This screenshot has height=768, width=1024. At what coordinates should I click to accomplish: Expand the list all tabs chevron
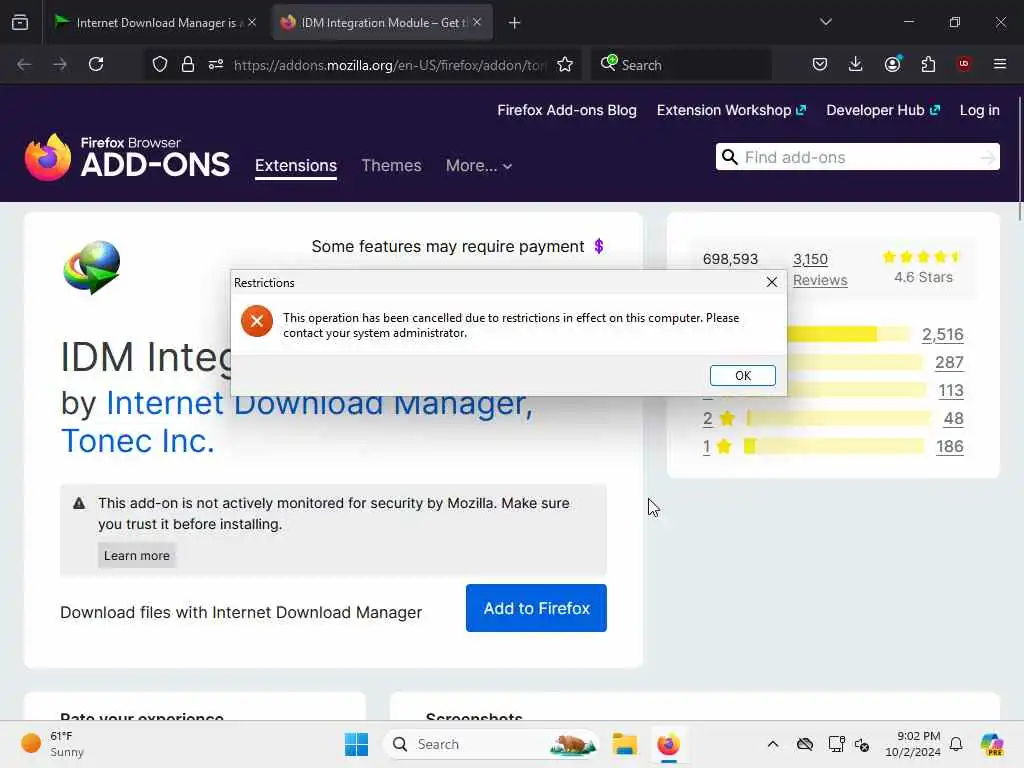[x=825, y=22]
